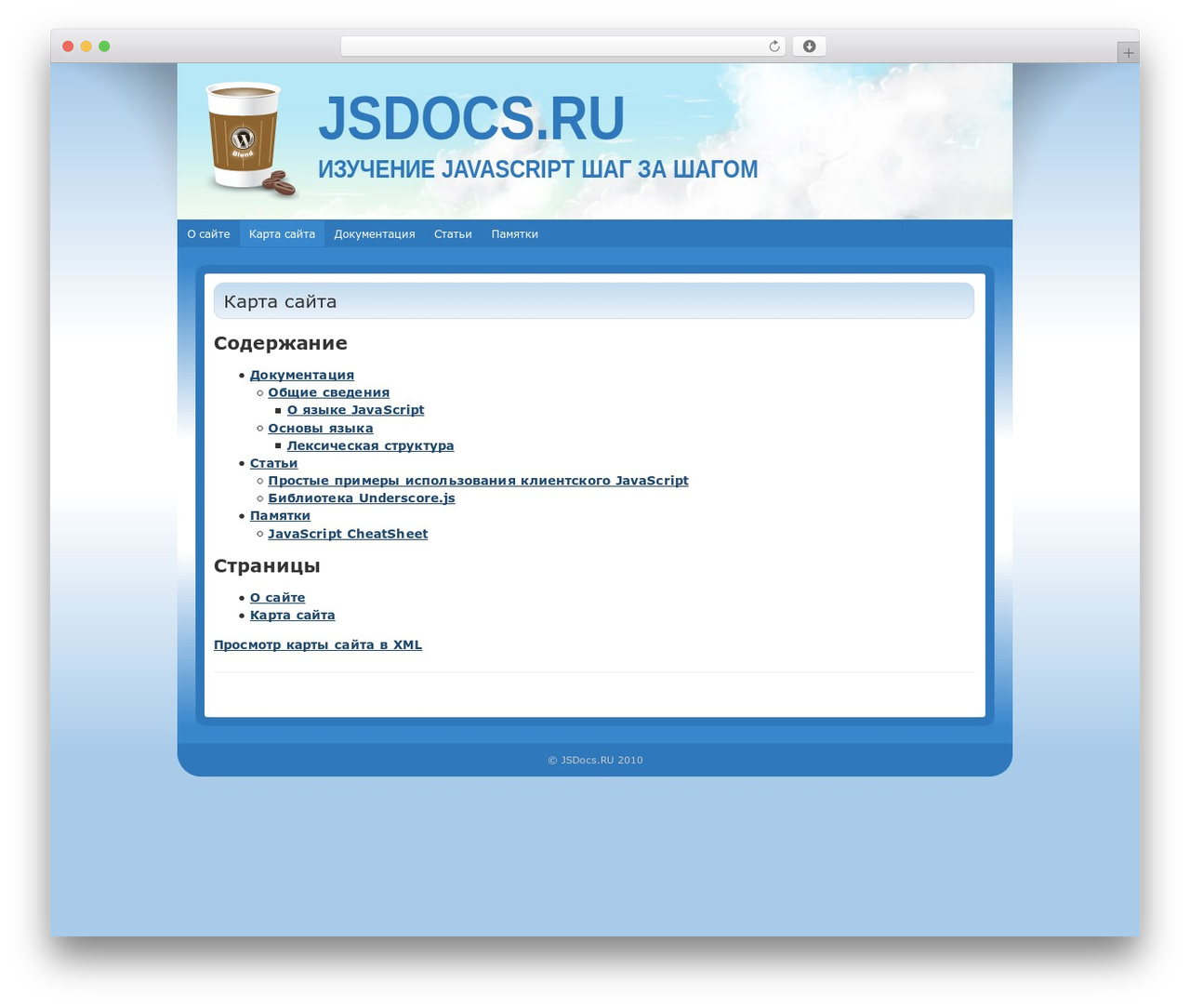
Task: Click the JSDOCS.RU site title
Action: pyautogui.click(x=471, y=118)
